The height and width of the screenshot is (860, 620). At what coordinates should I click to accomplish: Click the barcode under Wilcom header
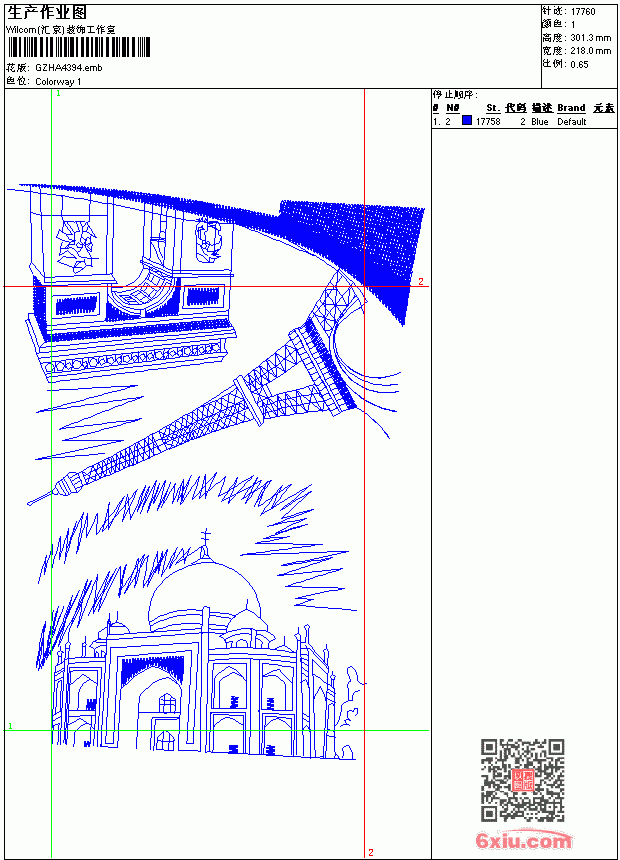click(78, 48)
